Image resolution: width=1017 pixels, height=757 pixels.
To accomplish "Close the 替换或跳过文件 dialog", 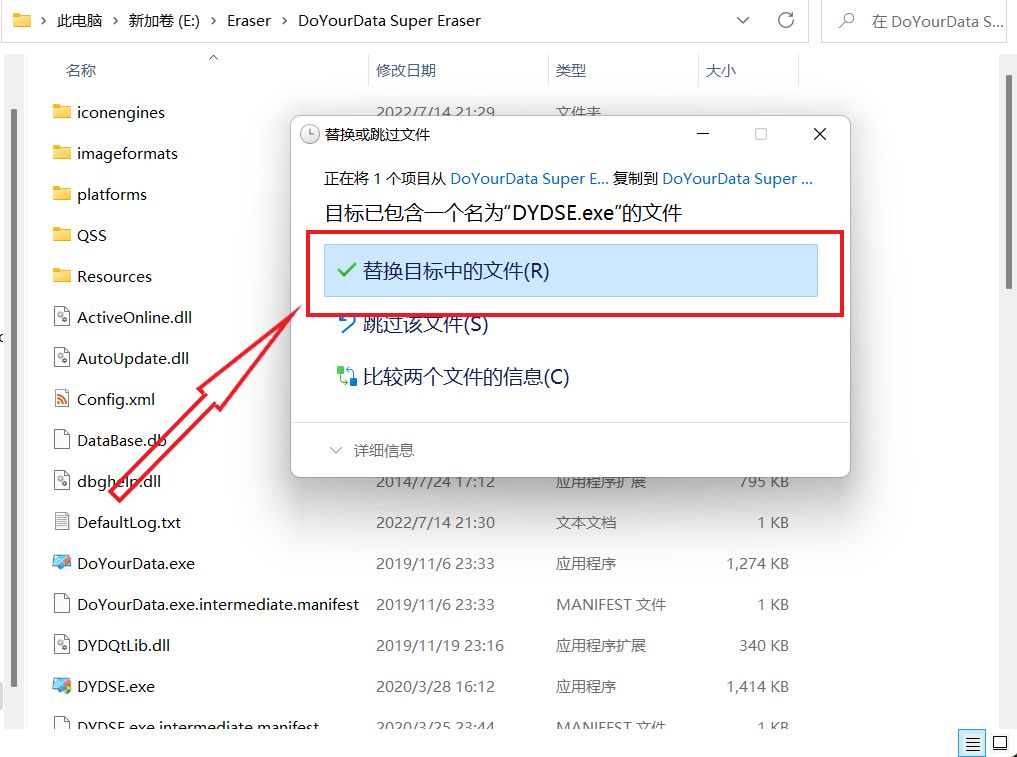I will pos(820,134).
